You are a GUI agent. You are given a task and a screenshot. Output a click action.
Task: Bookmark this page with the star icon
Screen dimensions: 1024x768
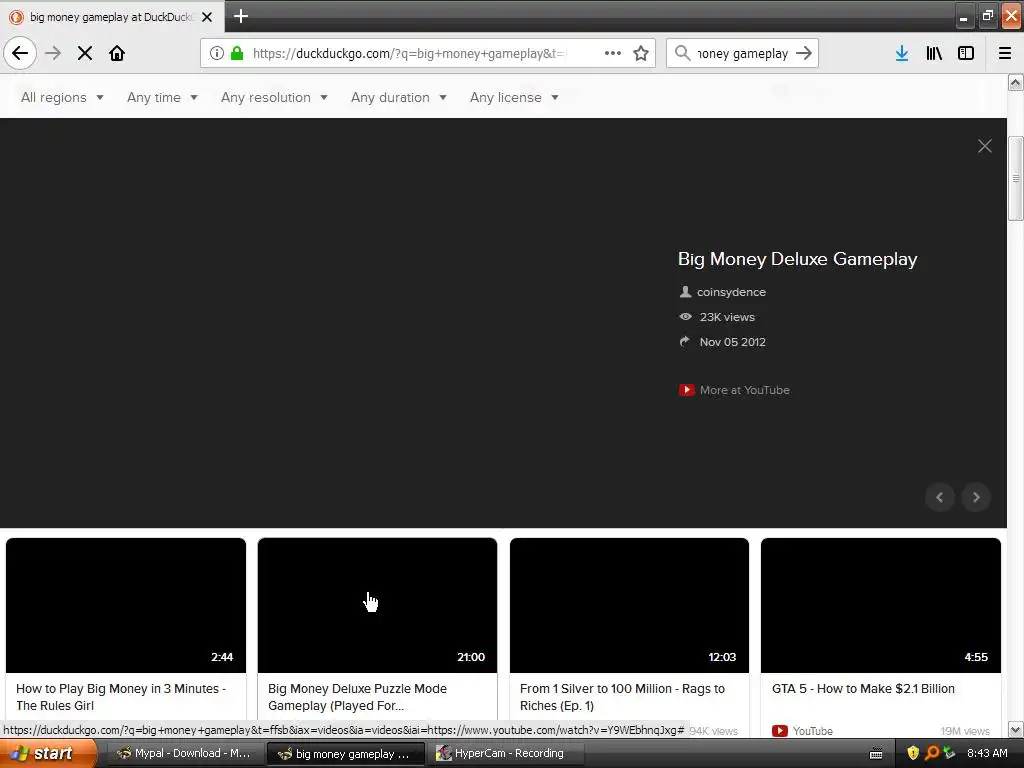pyautogui.click(x=641, y=53)
